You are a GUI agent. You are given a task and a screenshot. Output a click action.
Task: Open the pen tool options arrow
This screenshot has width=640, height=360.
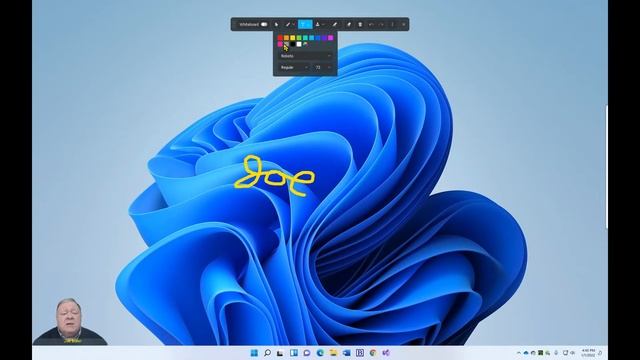[x=293, y=24]
